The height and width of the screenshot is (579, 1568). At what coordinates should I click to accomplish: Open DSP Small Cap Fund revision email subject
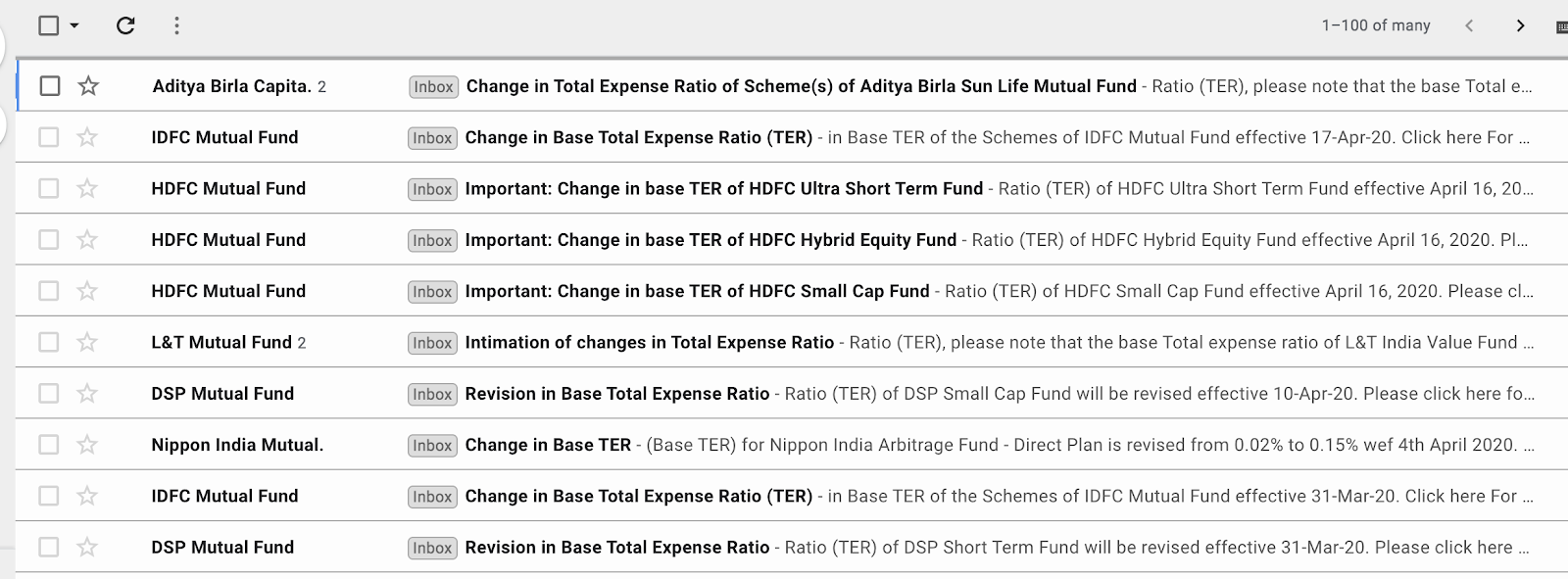(x=617, y=393)
